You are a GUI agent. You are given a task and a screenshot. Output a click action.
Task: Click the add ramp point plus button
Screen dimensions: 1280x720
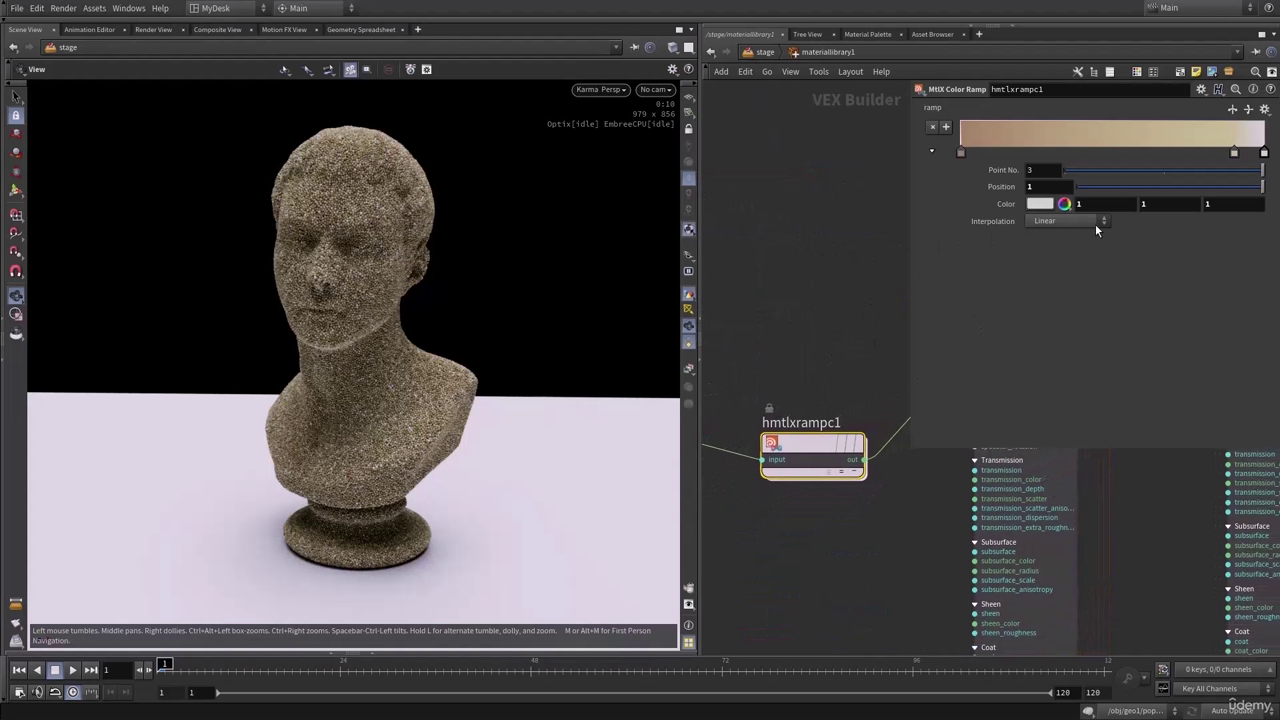(x=946, y=127)
